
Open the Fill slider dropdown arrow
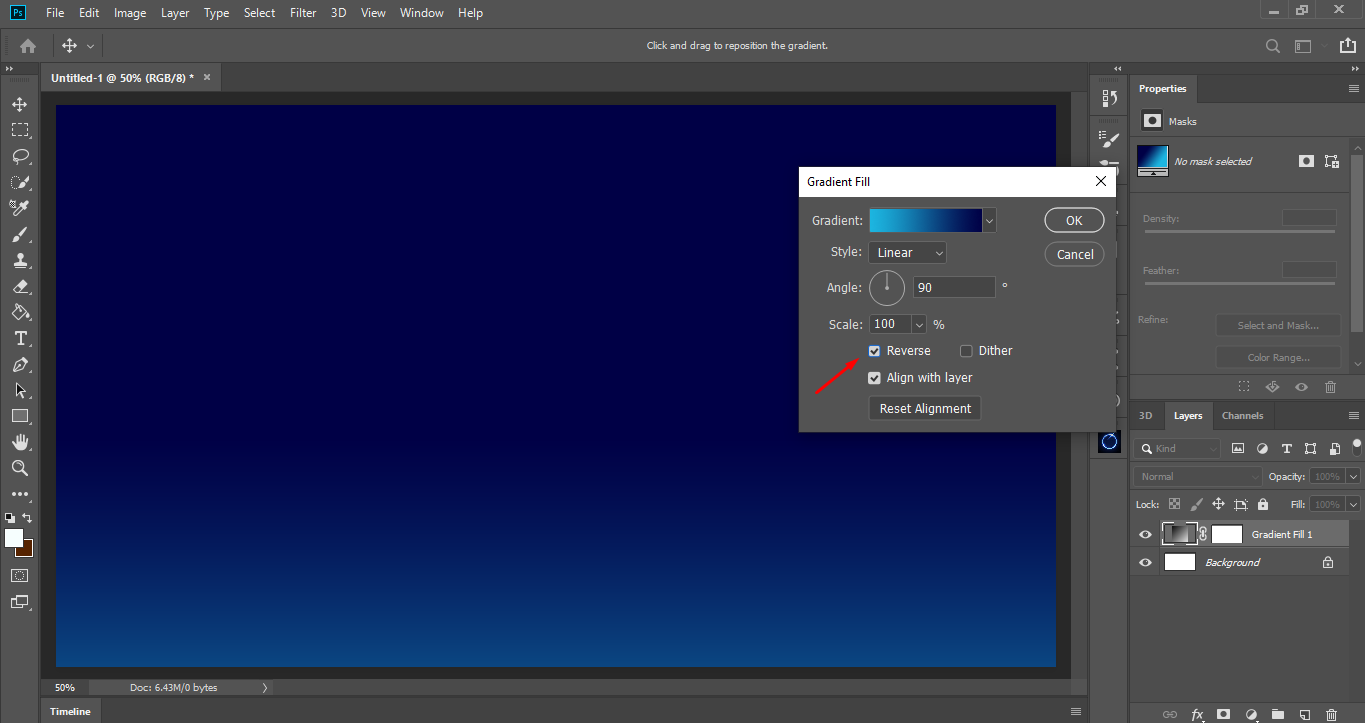(x=1353, y=505)
